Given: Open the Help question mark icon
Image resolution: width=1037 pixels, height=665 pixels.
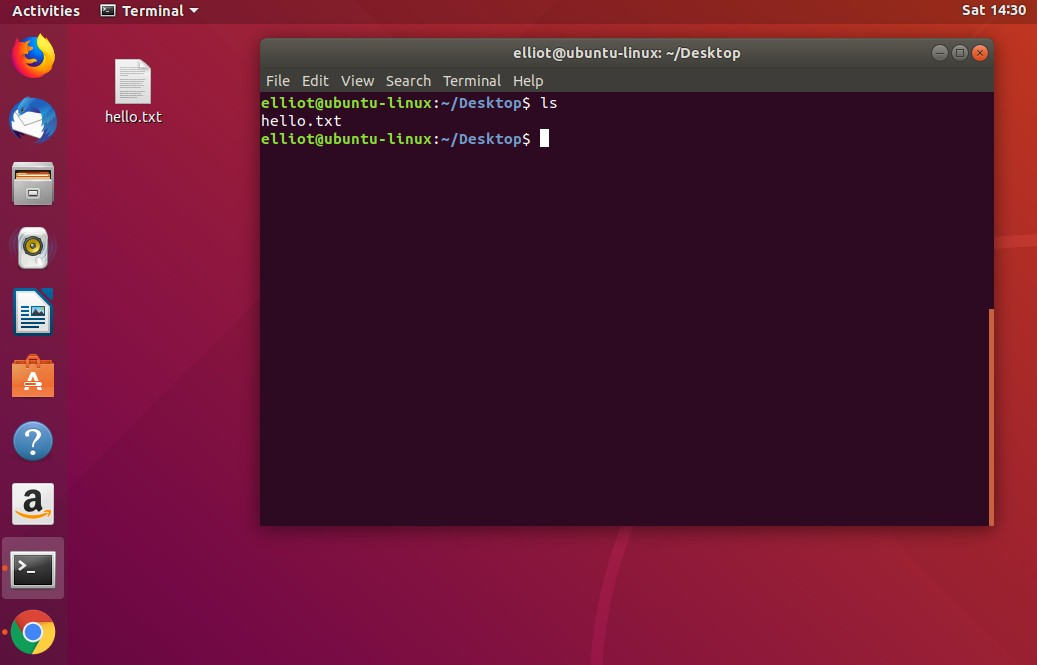Looking at the screenshot, I should click(33, 441).
